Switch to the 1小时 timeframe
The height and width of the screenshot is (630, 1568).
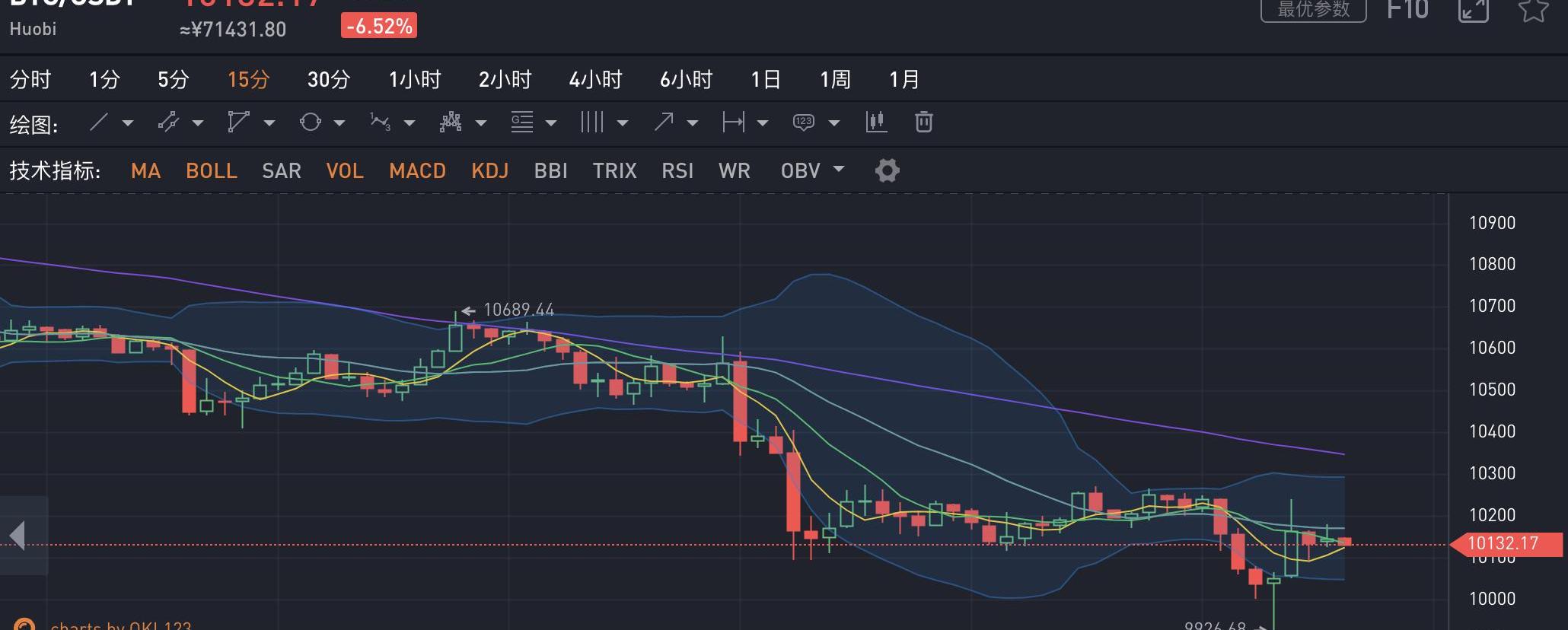coord(415,79)
